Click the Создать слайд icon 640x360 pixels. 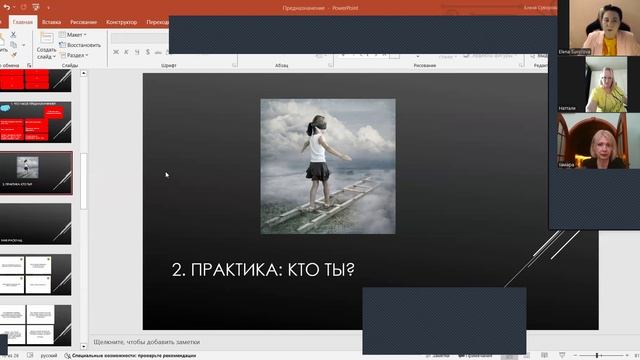pos(47,38)
